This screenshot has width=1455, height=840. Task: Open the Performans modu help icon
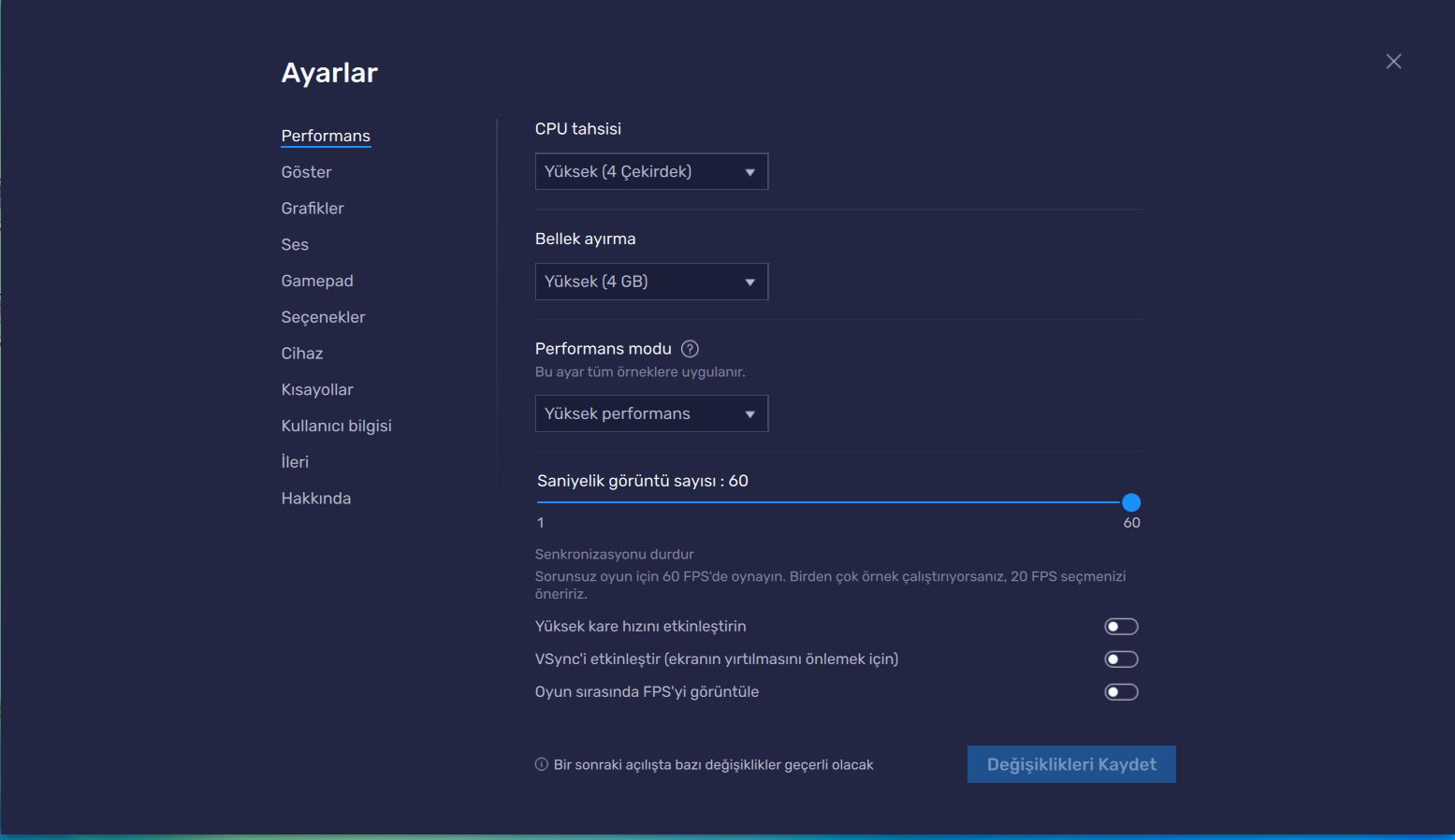(690, 349)
